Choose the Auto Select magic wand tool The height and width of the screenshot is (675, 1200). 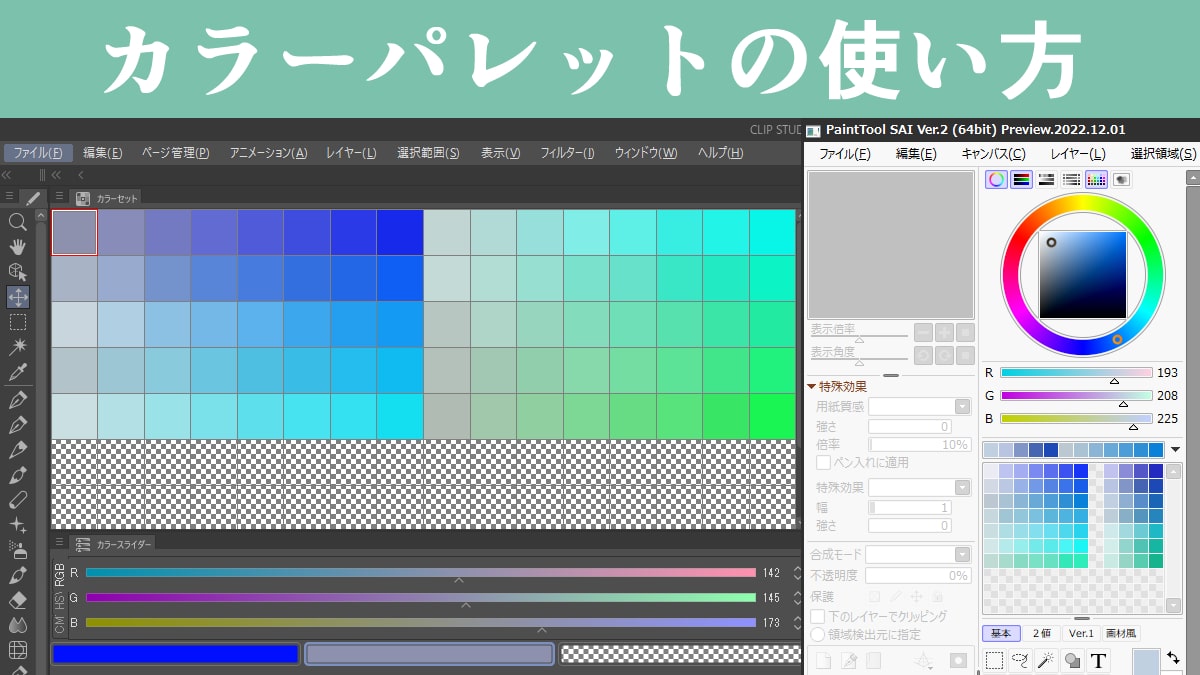tap(17, 347)
